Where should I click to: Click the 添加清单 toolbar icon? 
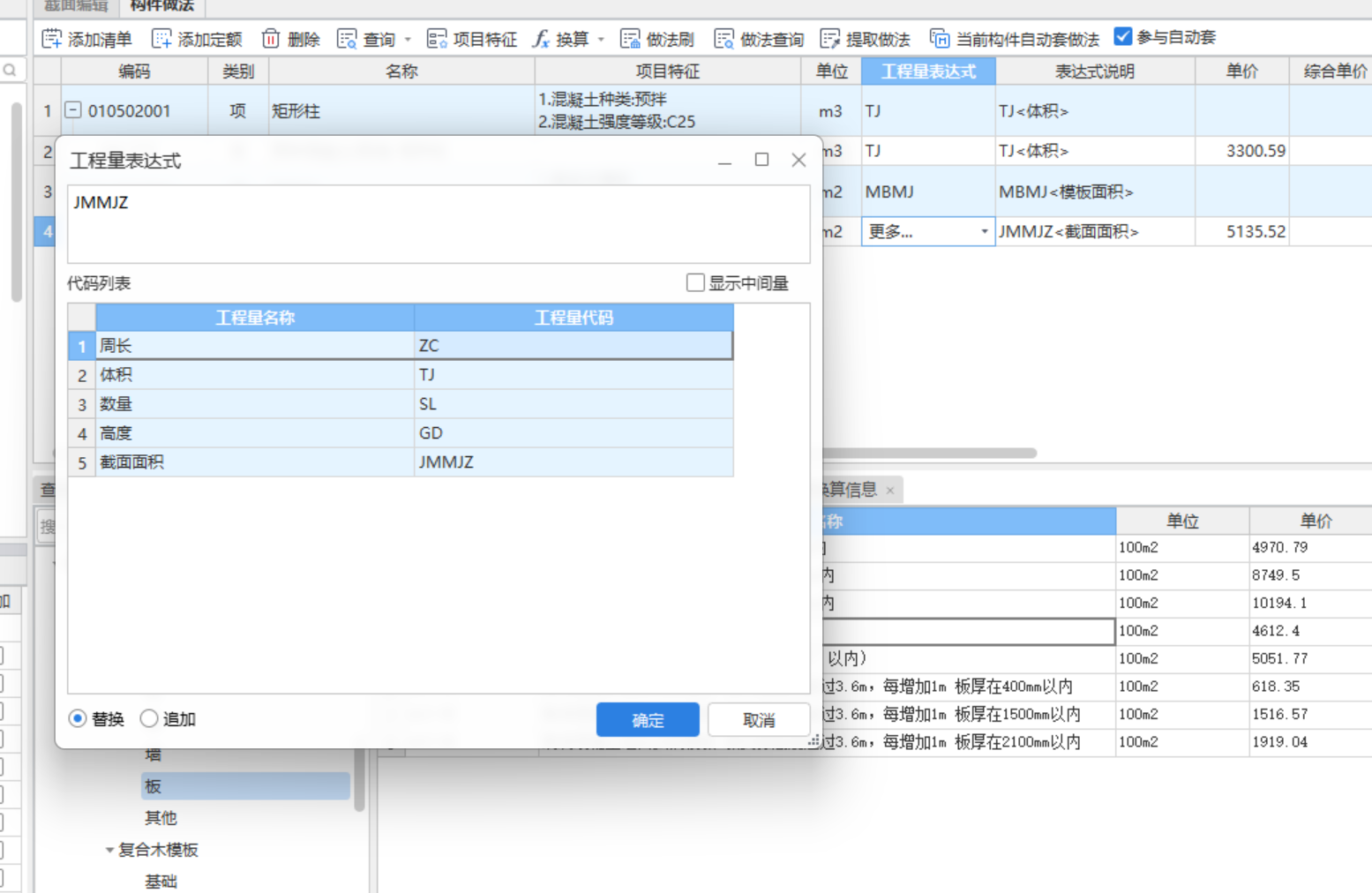[x=52, y=39]
